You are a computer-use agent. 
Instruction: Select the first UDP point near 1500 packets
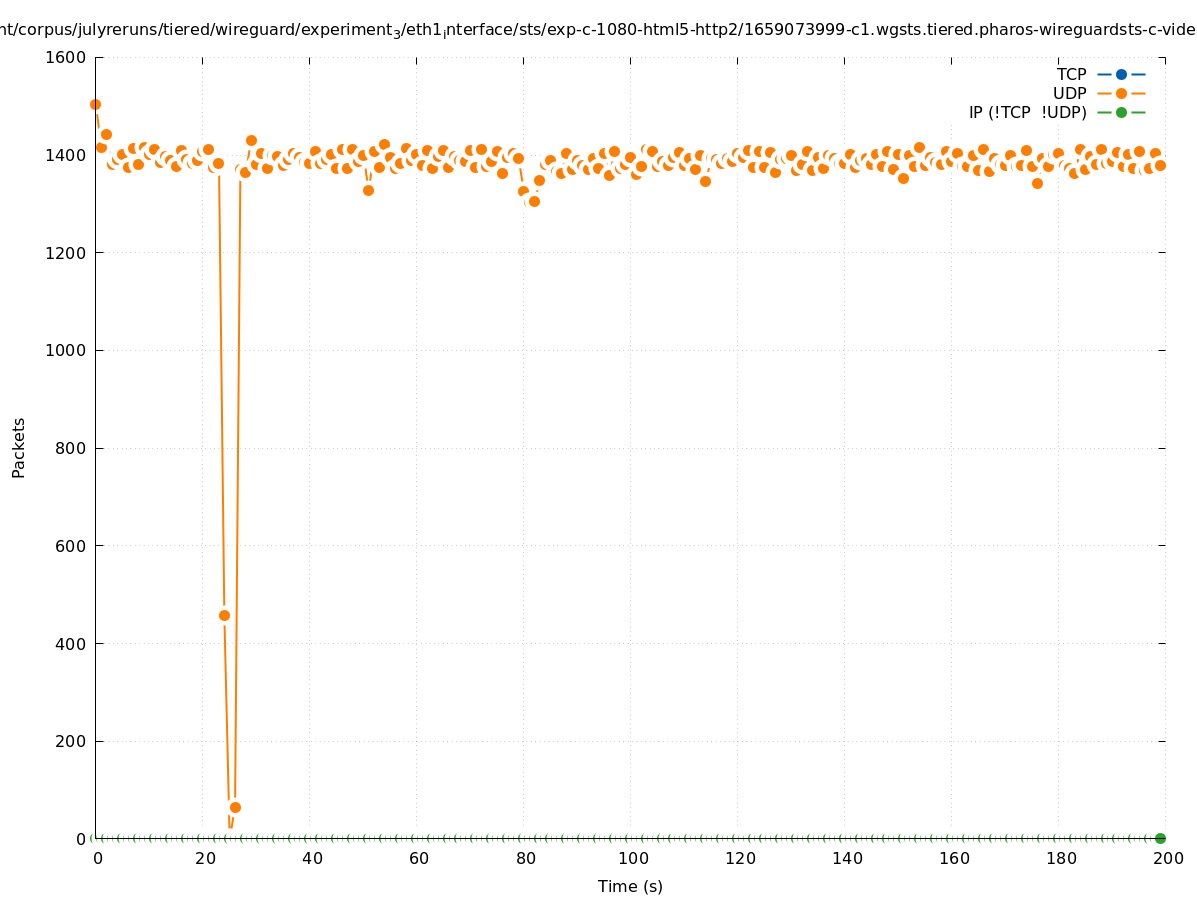pos(95,104)
